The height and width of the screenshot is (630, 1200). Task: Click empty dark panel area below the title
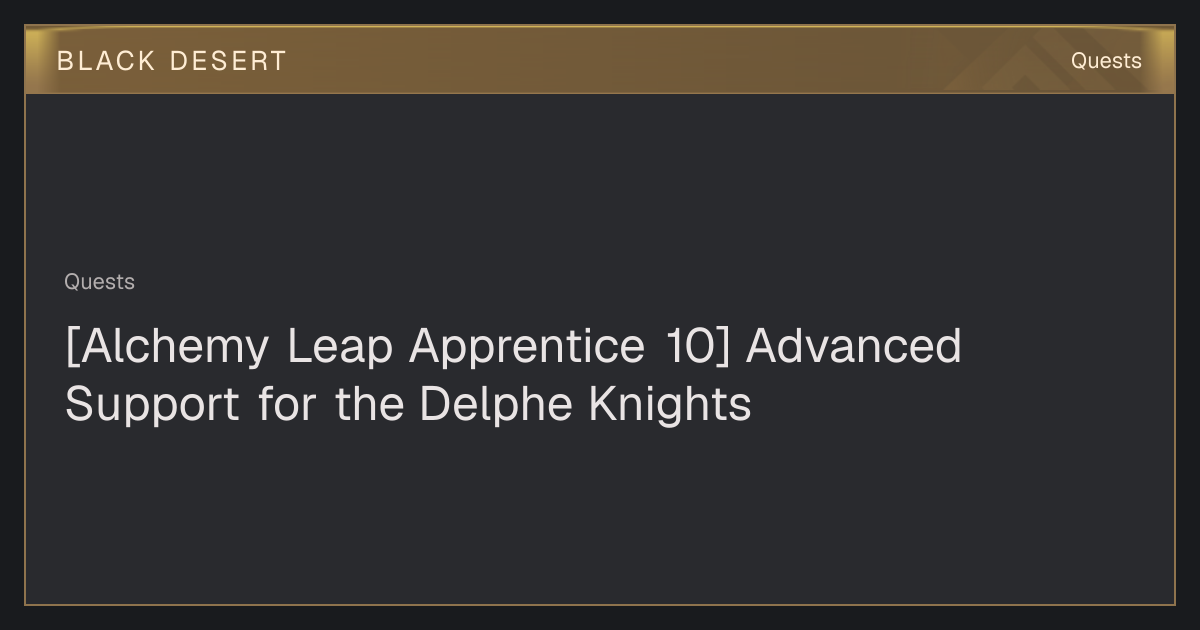click(x=600, y=520)
